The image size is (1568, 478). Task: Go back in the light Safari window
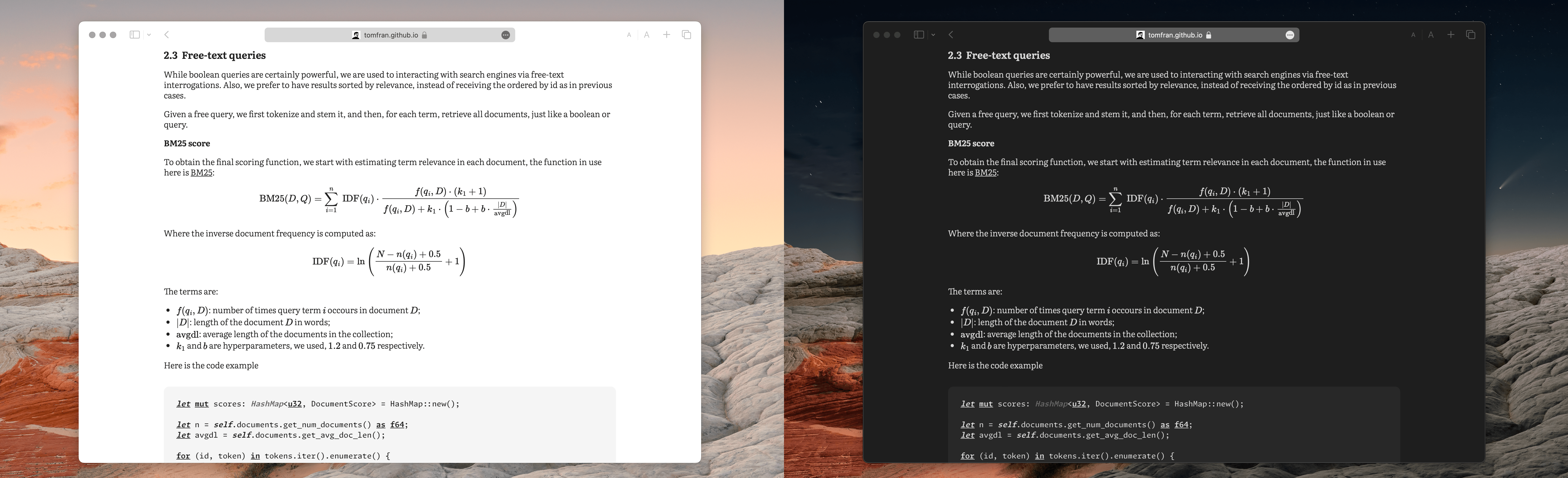click(x=167, y=35)
